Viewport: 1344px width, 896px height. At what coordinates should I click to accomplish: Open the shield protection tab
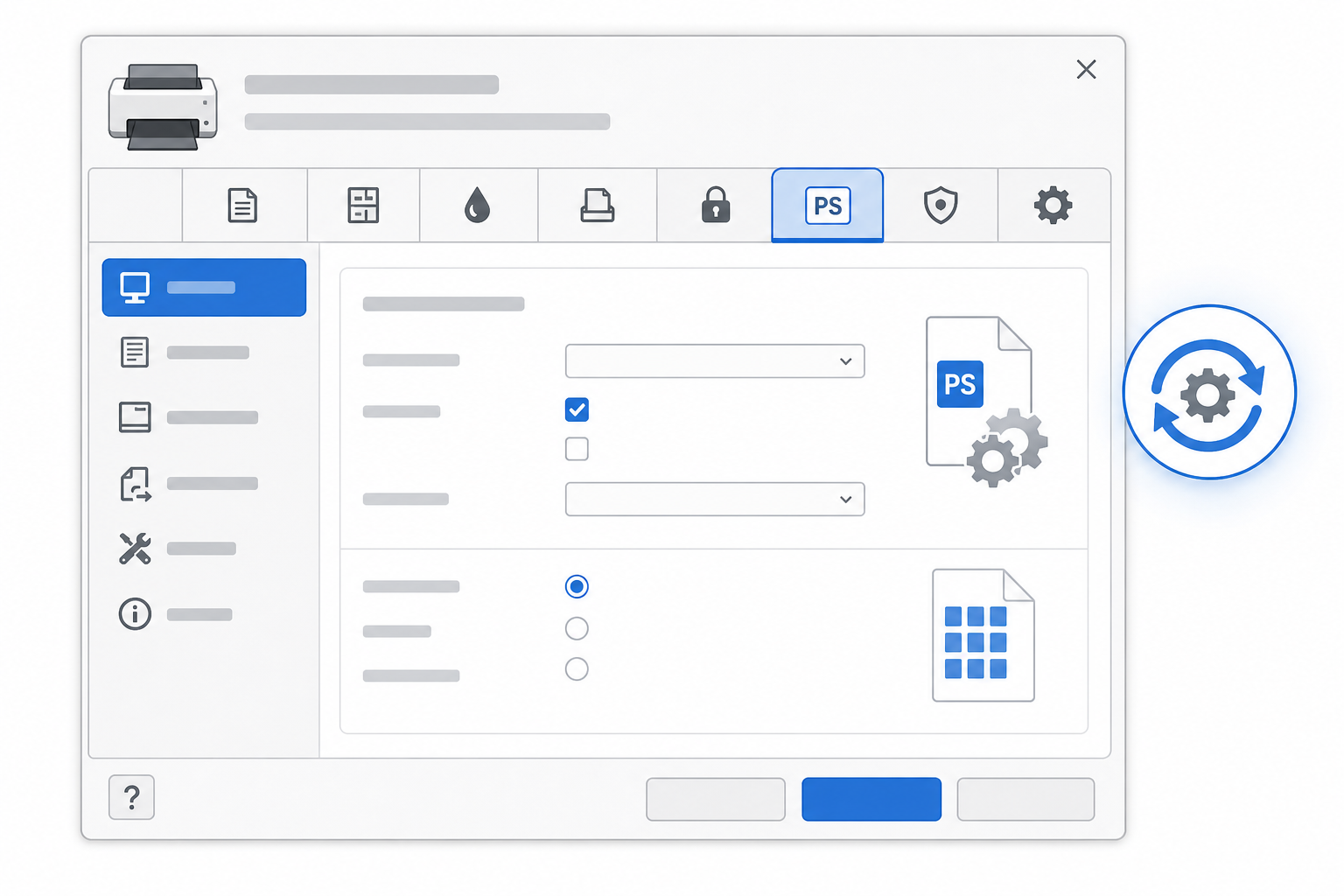[x=941, y=206]
